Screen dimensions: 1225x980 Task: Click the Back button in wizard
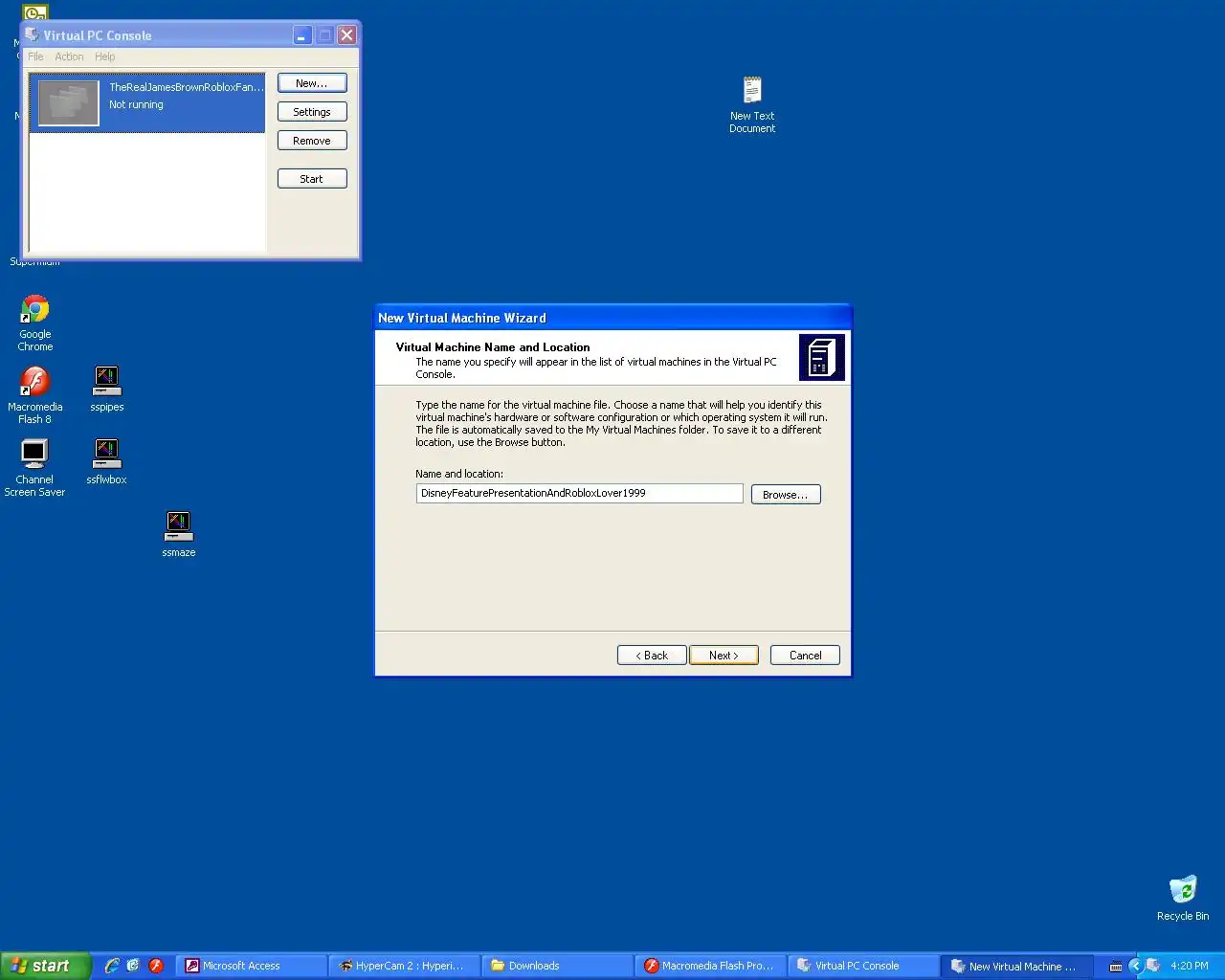coord(652,656)
